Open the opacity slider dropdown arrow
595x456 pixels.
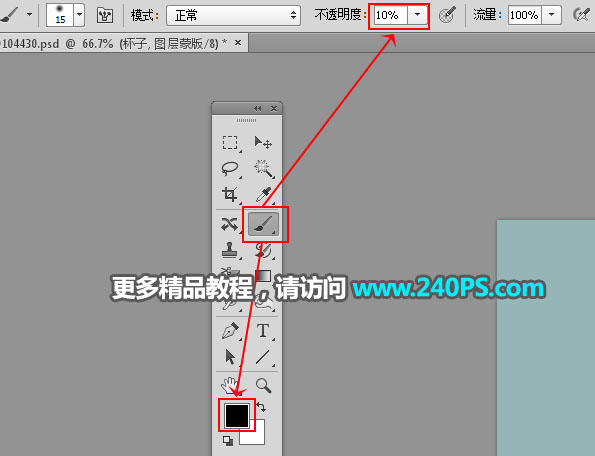coord(417,15)
